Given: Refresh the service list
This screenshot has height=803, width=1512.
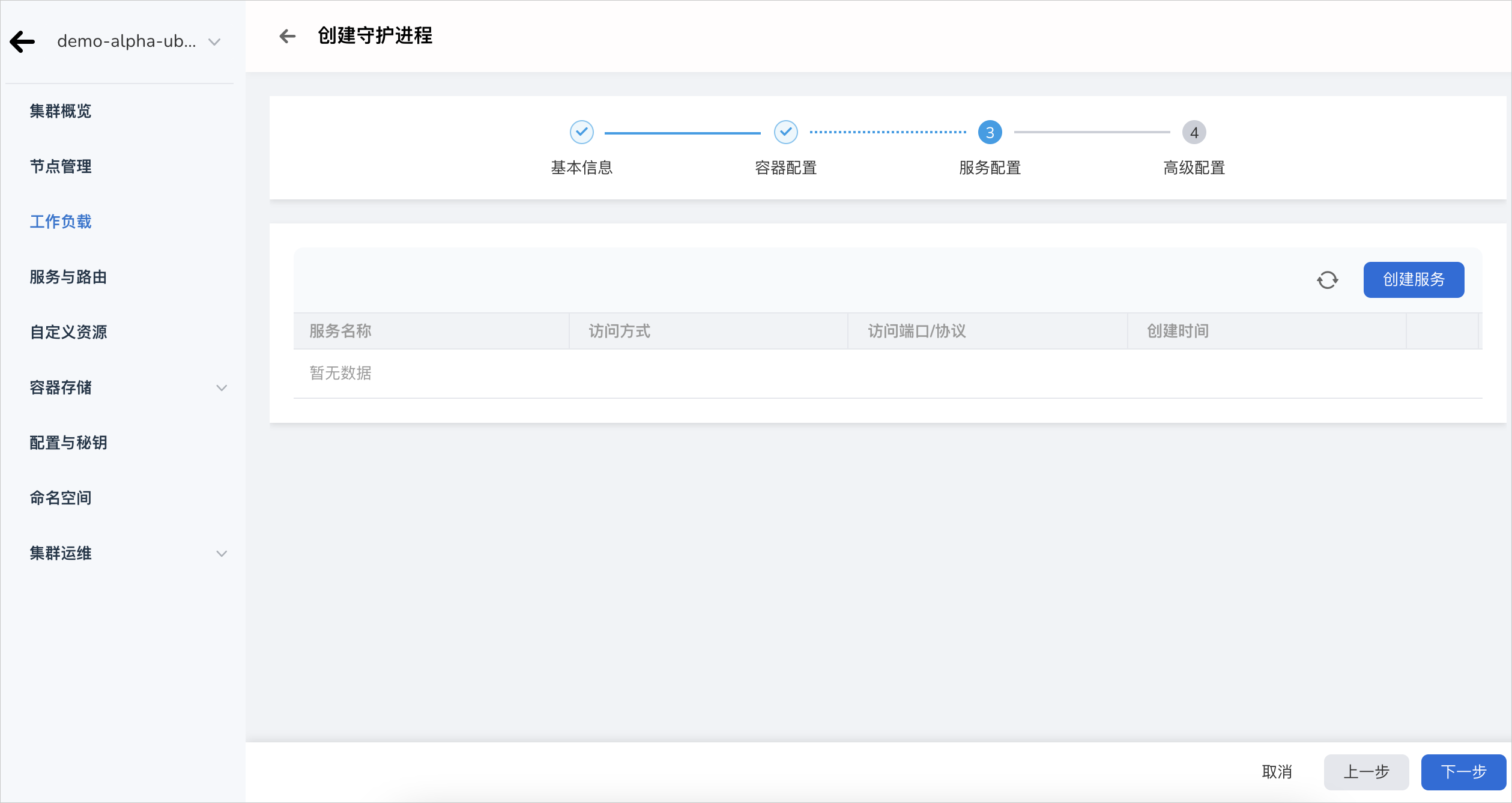Looking at the screenshot, I should tap(1327, 280).
